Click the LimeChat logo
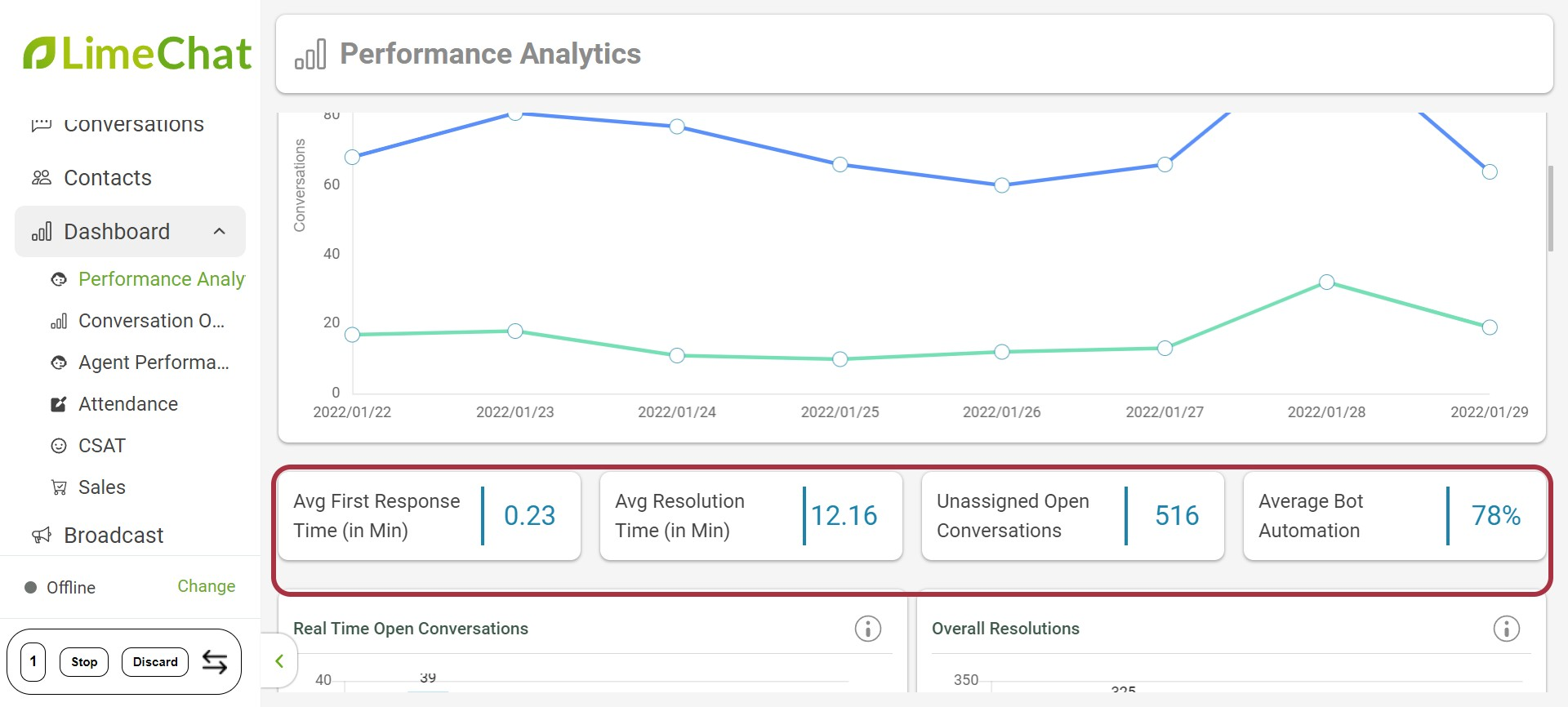 coord(137,54)
